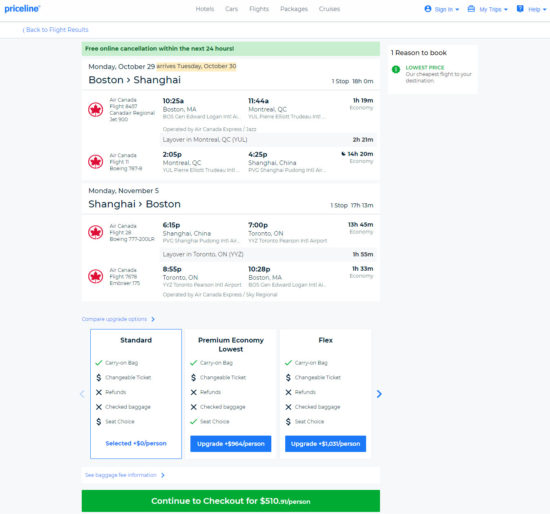Click Flex Changeable Ticket dollar icon
Screen dimensions: 550x514
[x=288, y=378]
